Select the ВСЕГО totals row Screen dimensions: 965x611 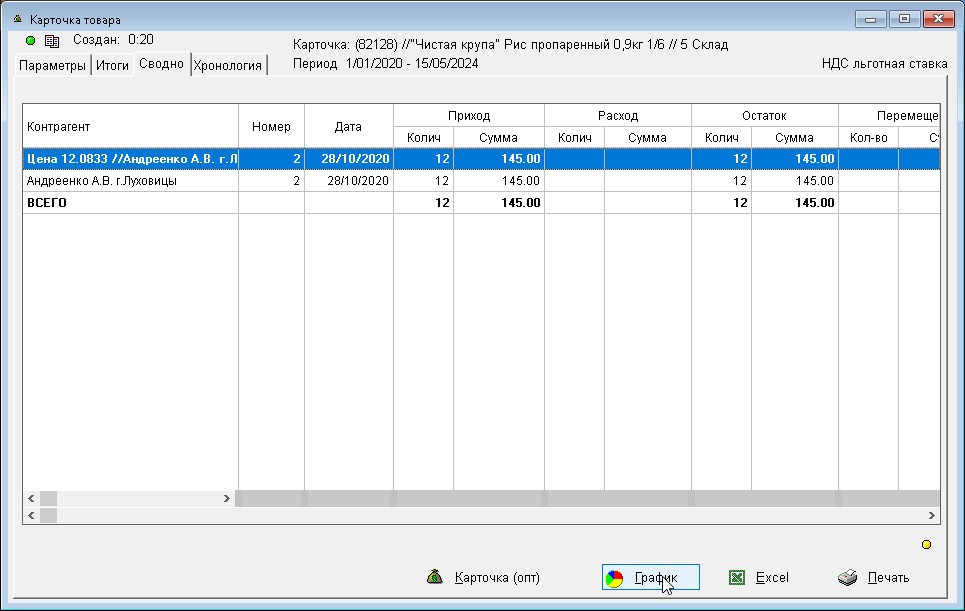pyautogui.click(x=130, y=202)
